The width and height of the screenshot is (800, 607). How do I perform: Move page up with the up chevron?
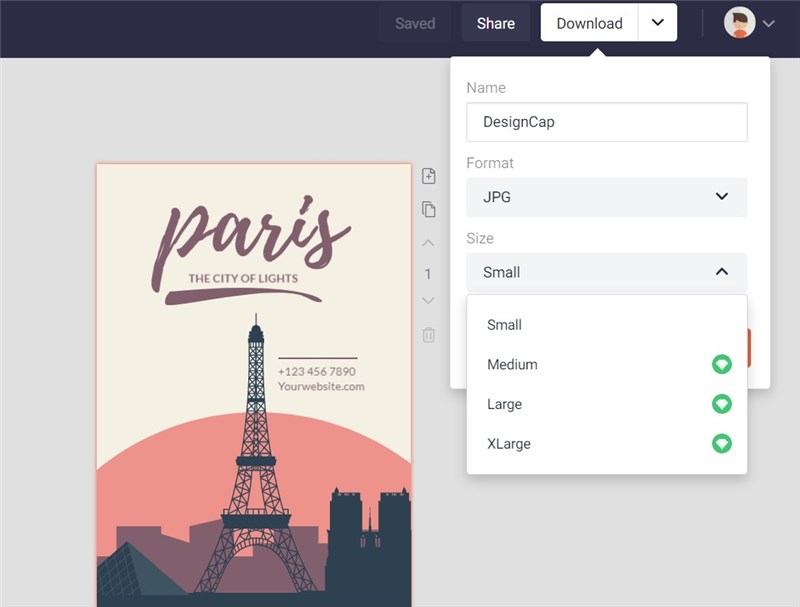coord(429,243)
